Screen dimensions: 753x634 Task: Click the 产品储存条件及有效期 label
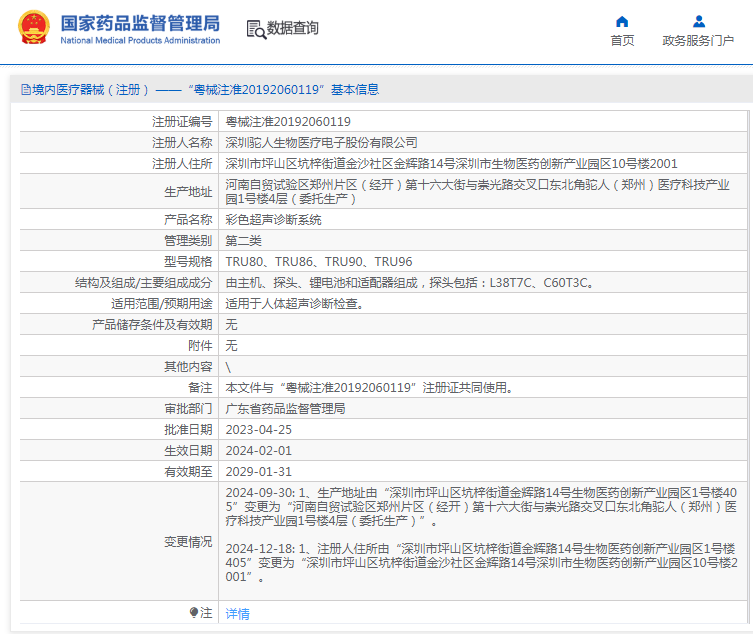click(152, 325)
